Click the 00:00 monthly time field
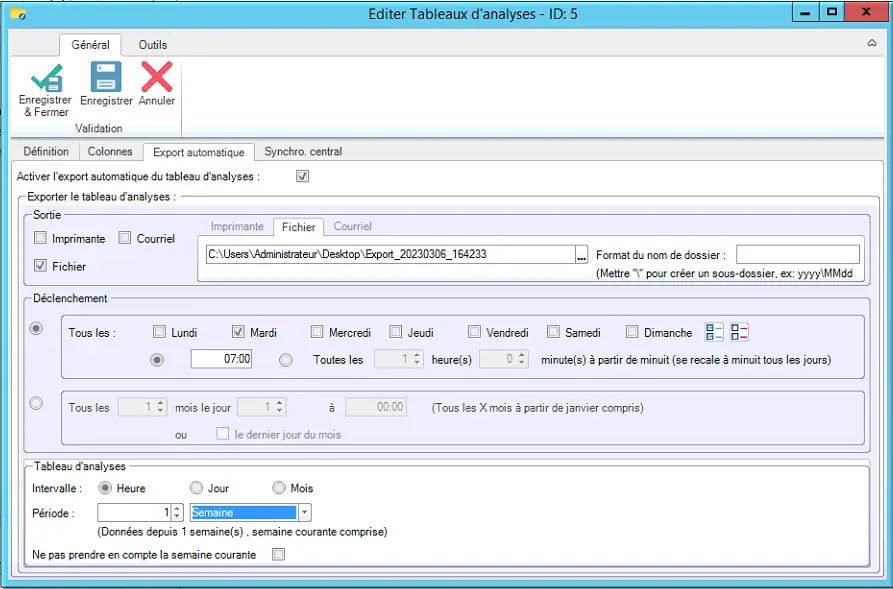Image resolution: width=893 pixels, height=589 pixels. pyautogui.click(x=376, y=407)
